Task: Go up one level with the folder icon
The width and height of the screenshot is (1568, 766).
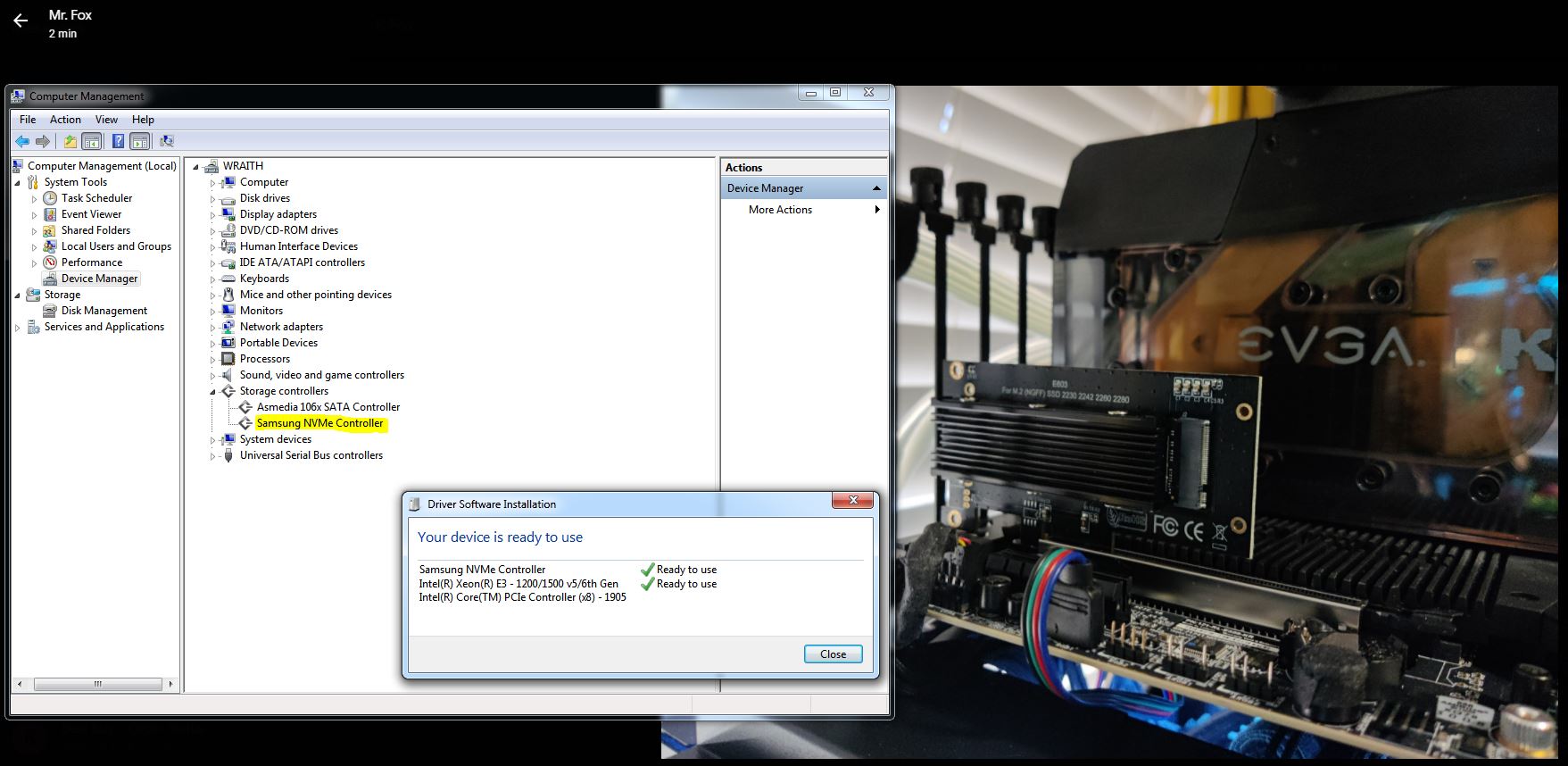Action: (70, 141)
